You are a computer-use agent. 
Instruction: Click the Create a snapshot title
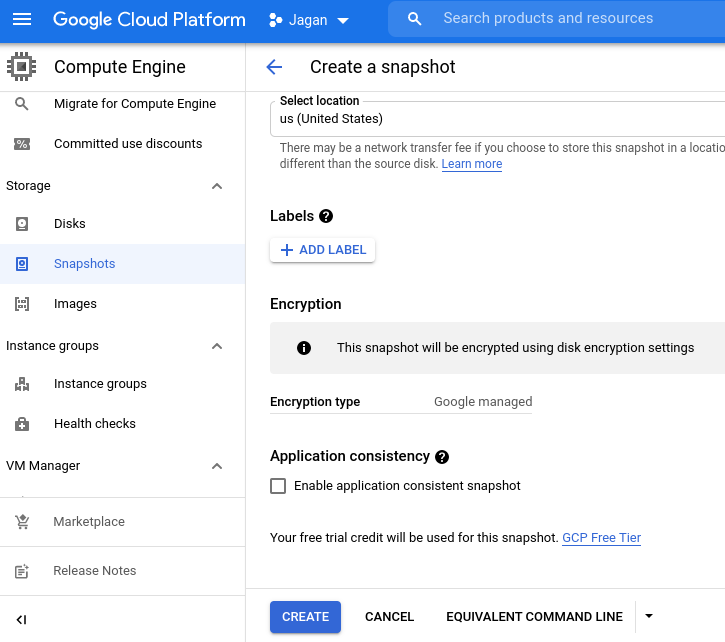382,67
